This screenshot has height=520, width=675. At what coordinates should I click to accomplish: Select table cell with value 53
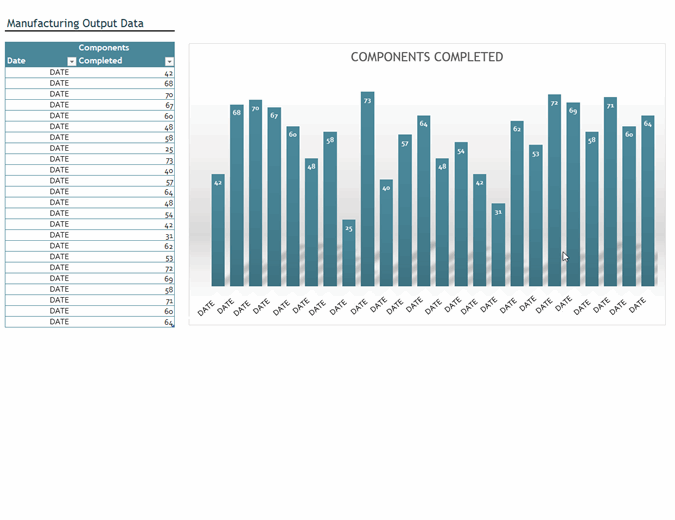126,257
